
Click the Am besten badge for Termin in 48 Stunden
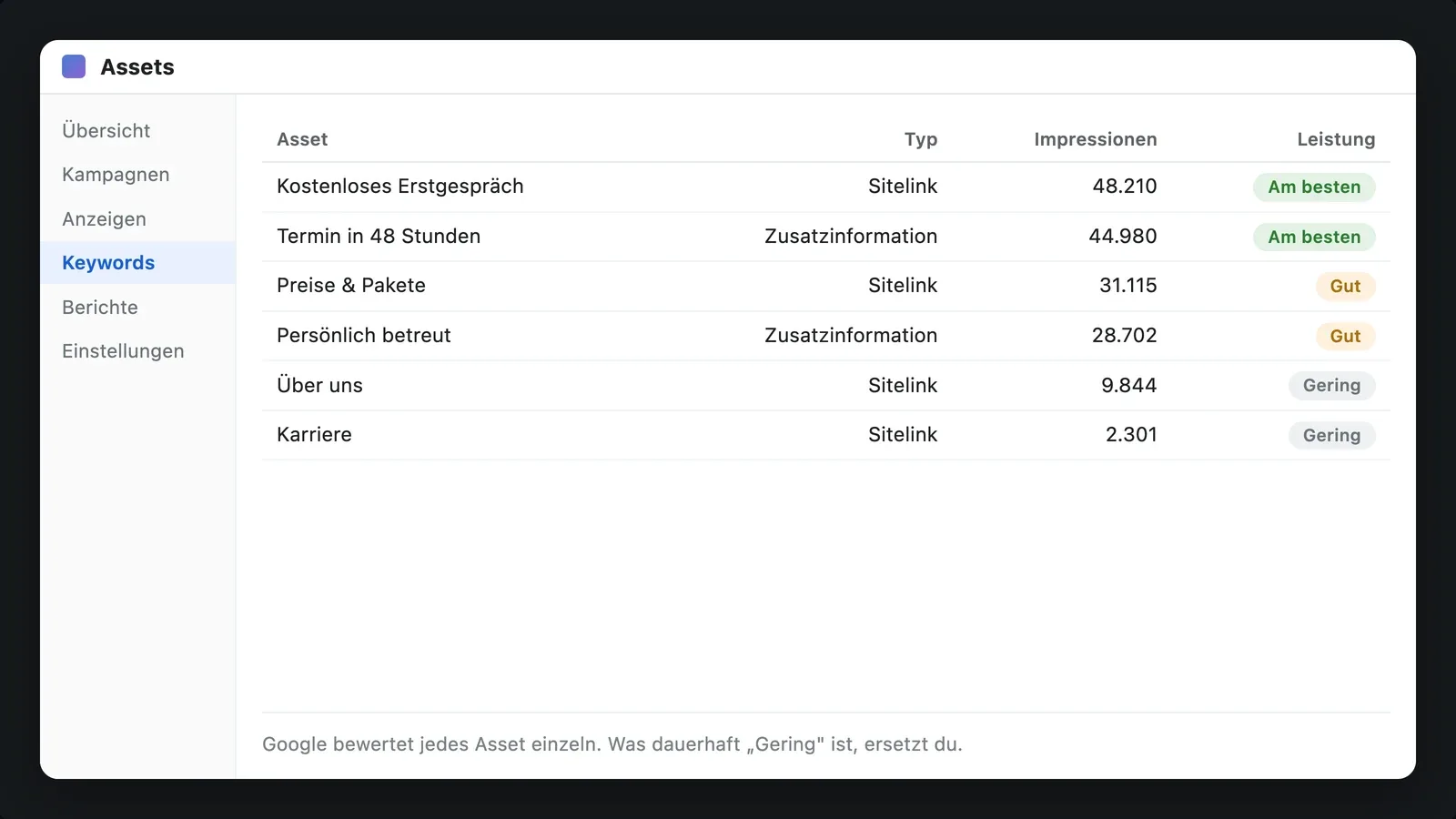[1314, 237]
